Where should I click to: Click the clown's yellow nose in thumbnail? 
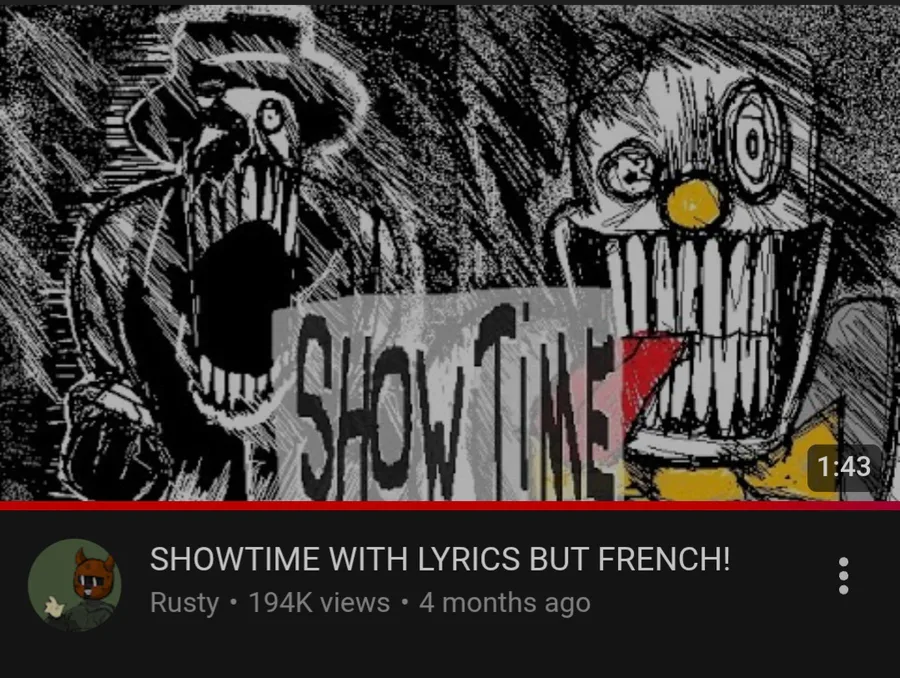coord(694,204)
